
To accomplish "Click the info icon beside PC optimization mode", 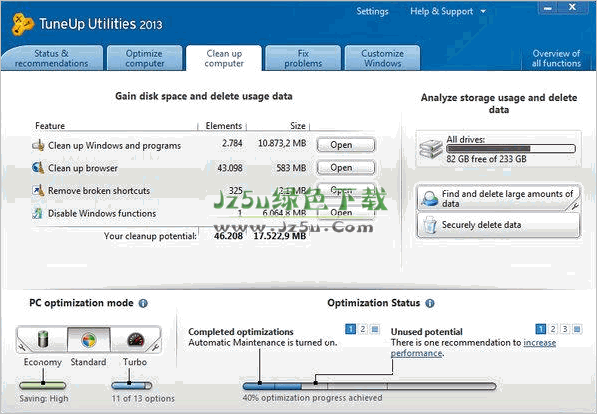I will coord(143,303).
